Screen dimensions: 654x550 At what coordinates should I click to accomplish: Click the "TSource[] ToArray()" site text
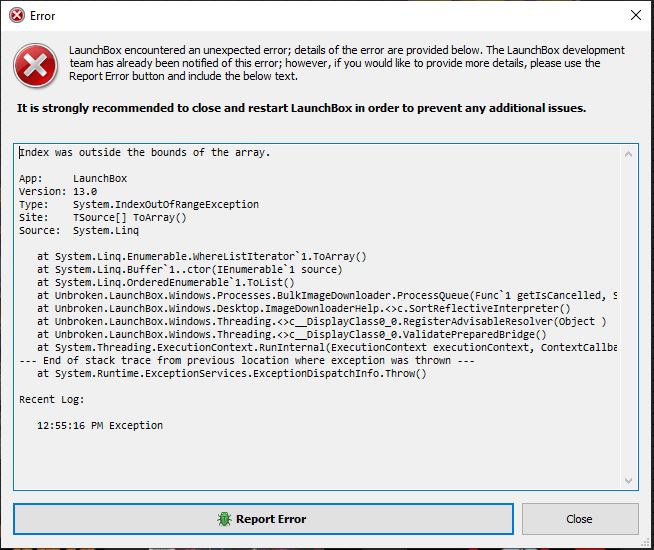130,217
